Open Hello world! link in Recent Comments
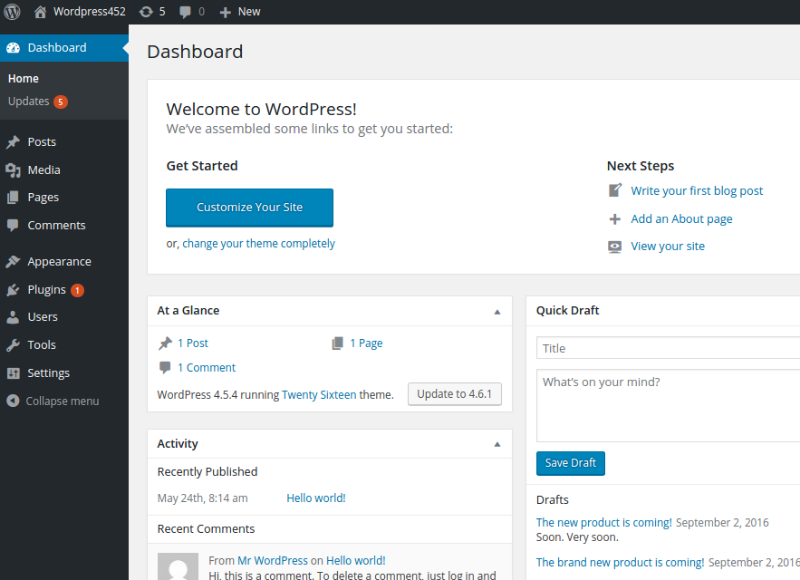Viewport: 800px width, 580px height. click(x=356, y=561)
